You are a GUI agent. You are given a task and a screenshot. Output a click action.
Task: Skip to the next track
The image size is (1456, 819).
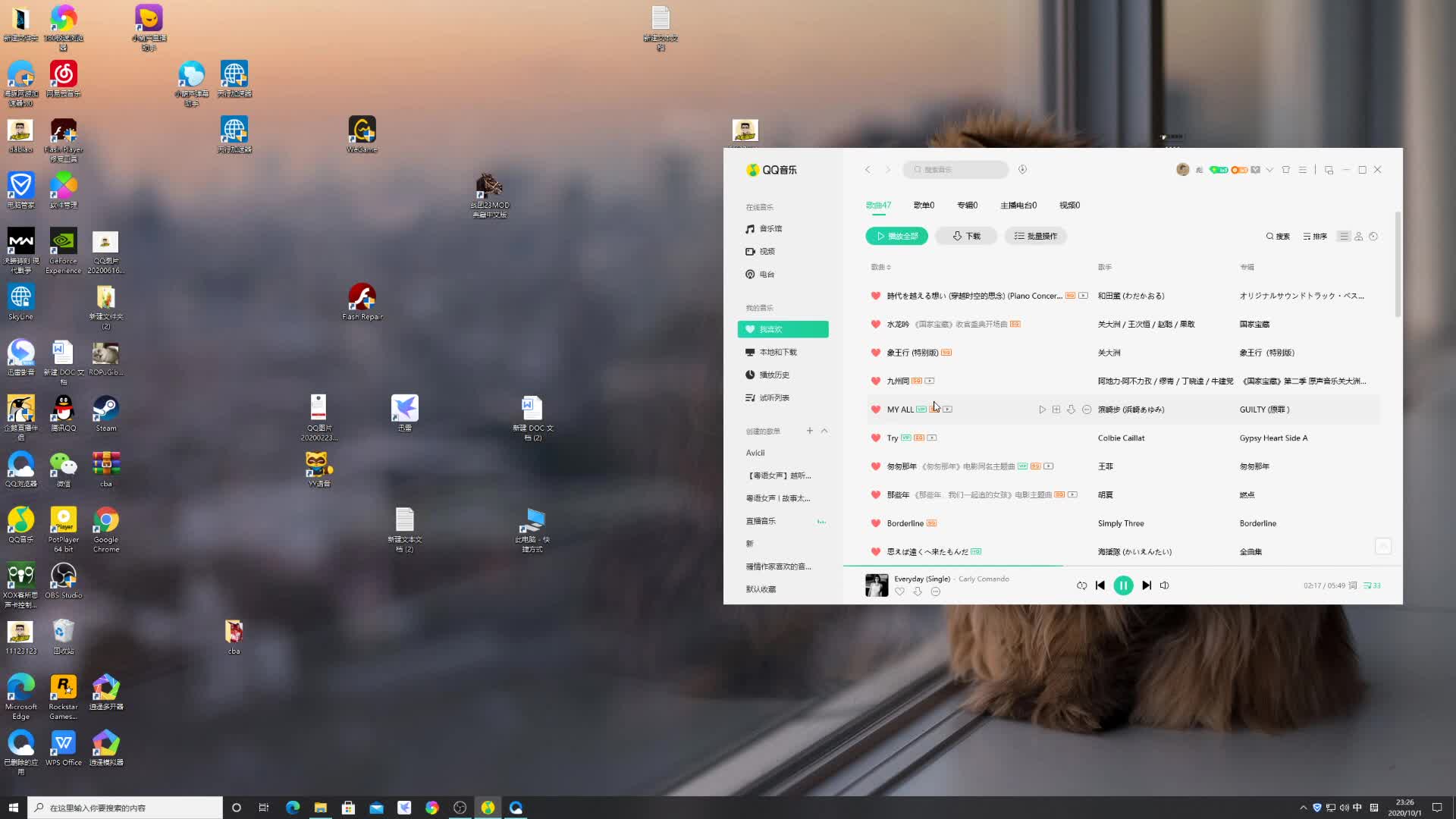(x=1147, y=585)
